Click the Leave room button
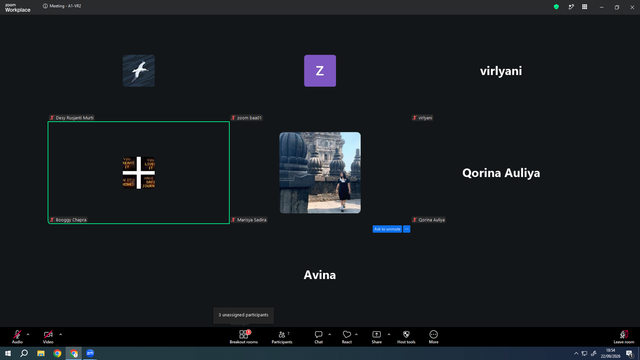The width and height of the screenshot is (640, 360). [624, 337]
